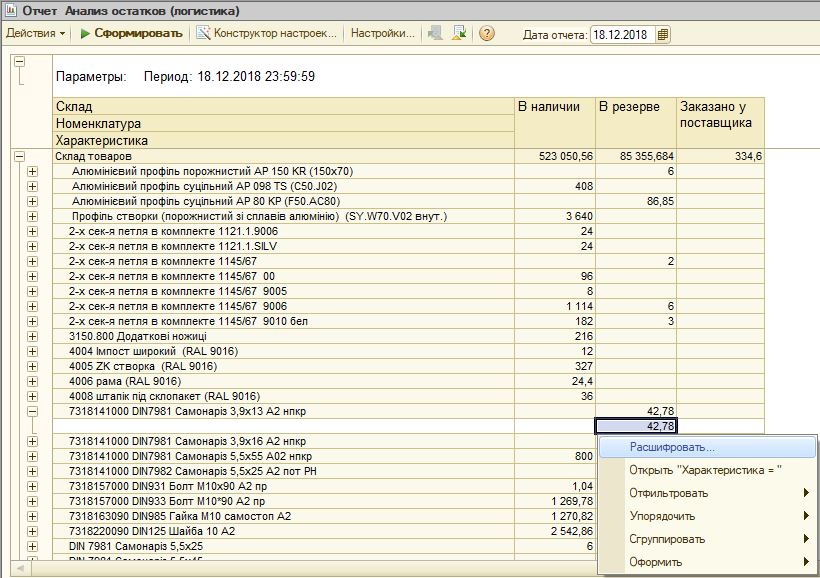Choose Расшифровать... from context menu
This screenshot has height=578, width=820.
[671, 447]
